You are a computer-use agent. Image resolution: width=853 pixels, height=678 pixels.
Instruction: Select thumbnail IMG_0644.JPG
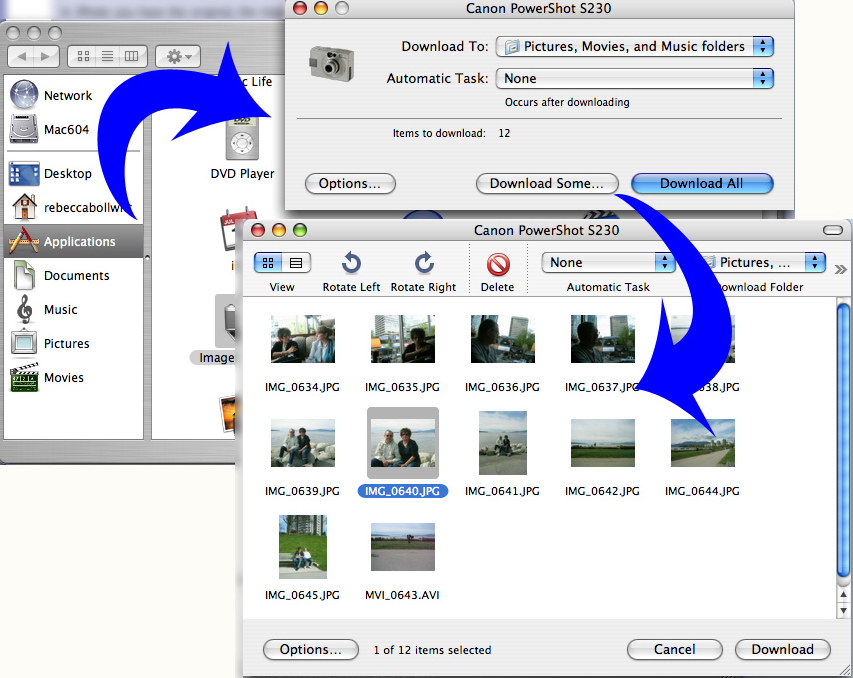[702, 443]
